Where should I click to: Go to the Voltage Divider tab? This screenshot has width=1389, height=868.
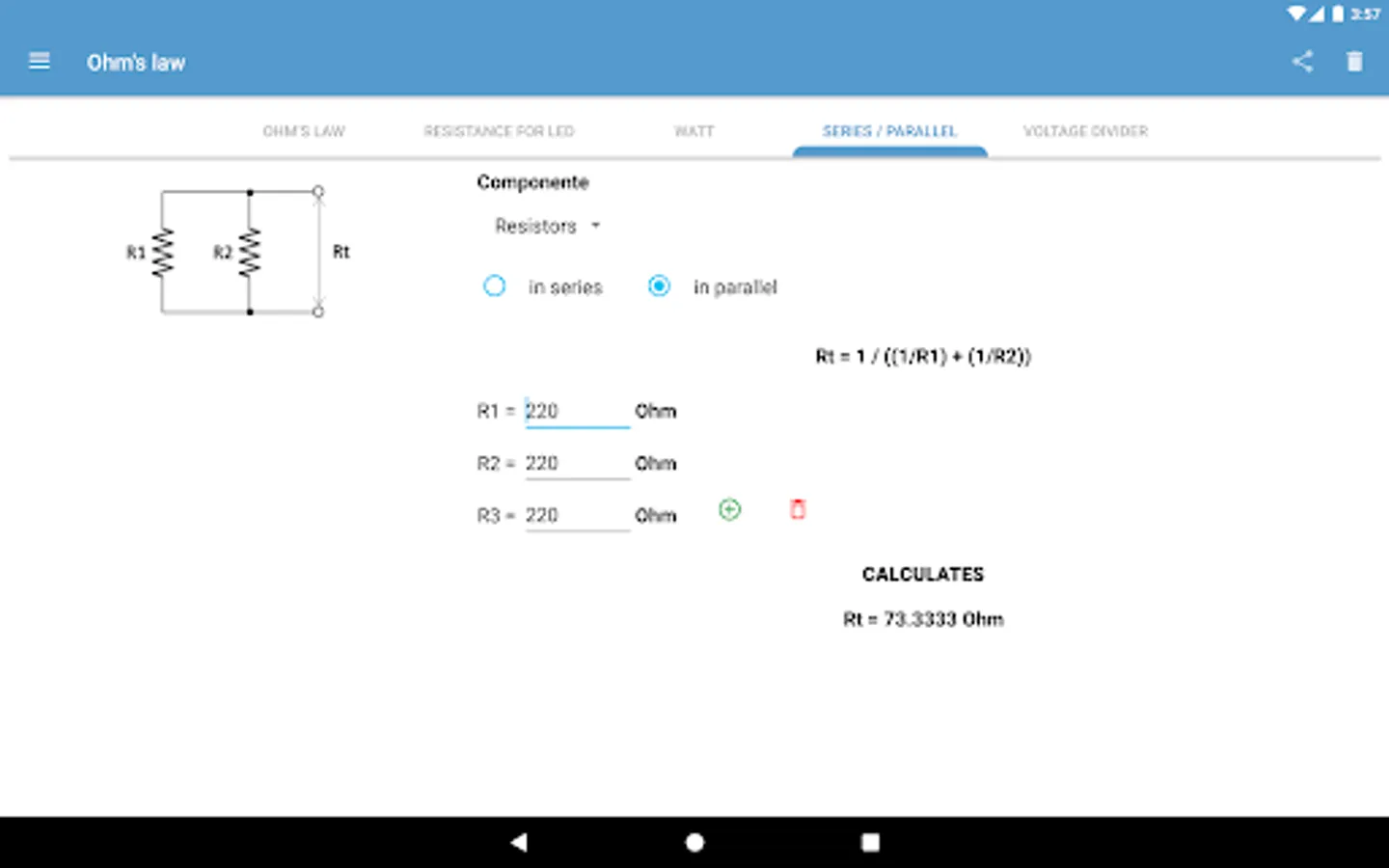pyautogui.click(x=1085, y=131)
